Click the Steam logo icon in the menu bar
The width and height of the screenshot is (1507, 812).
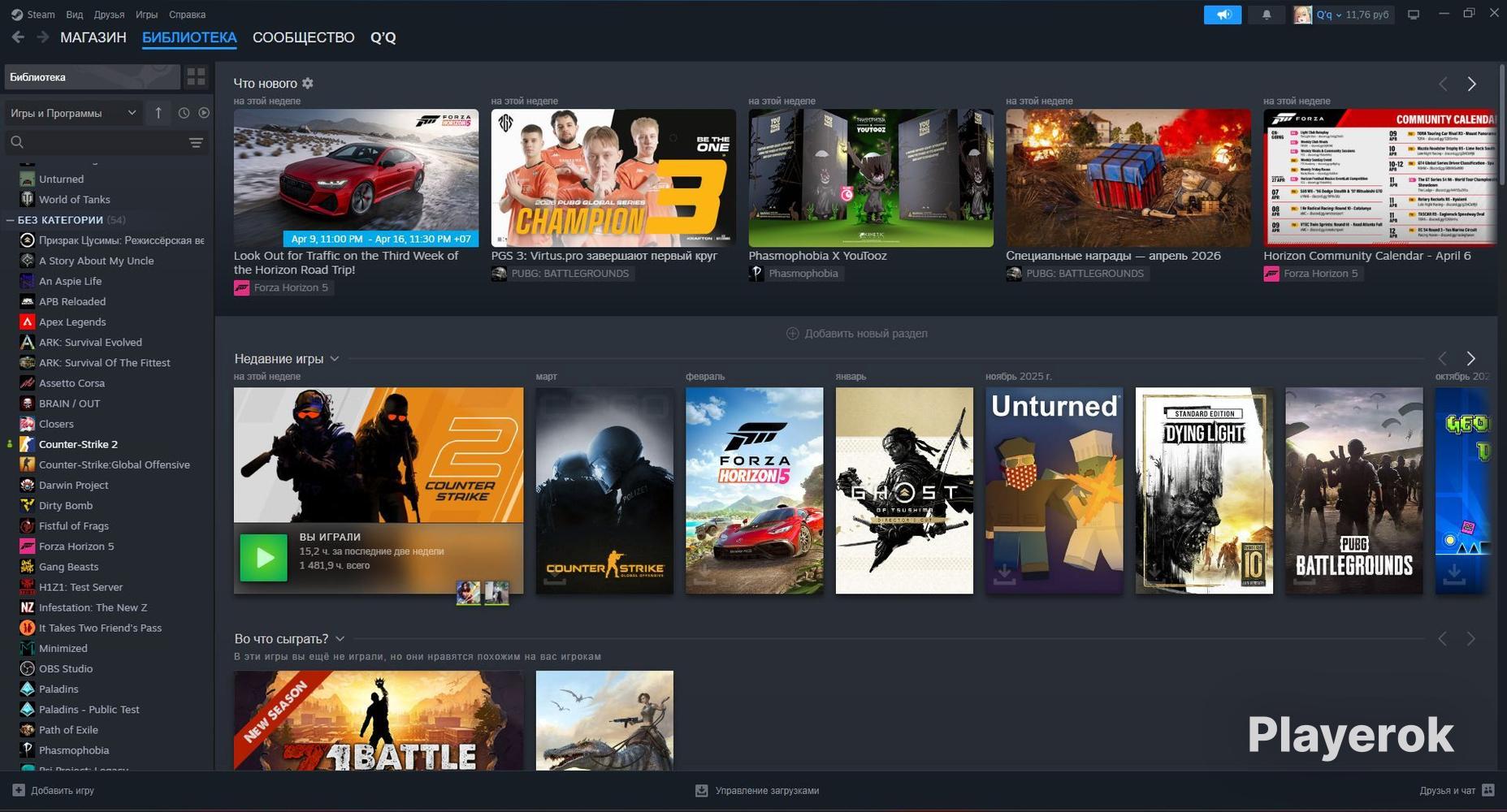click(x=17, y=15)
